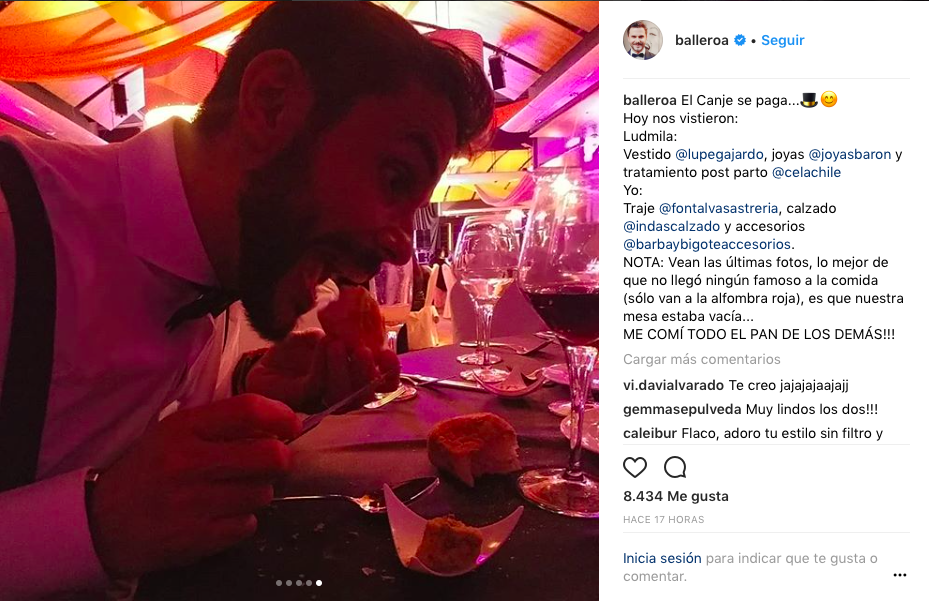The image size is (929, 601).
Task: Expand Cargar más comentarios
Action: [x=701, y=359]
